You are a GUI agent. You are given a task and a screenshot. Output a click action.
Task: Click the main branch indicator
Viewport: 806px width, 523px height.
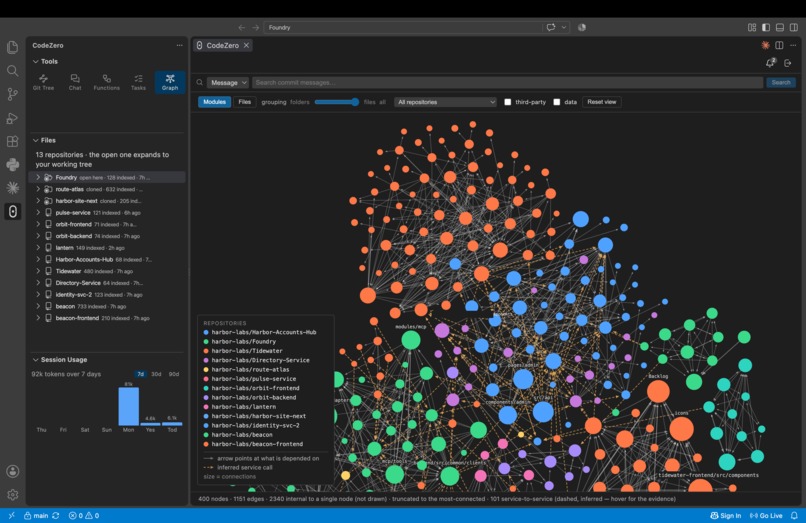click(x=35, y=515)
